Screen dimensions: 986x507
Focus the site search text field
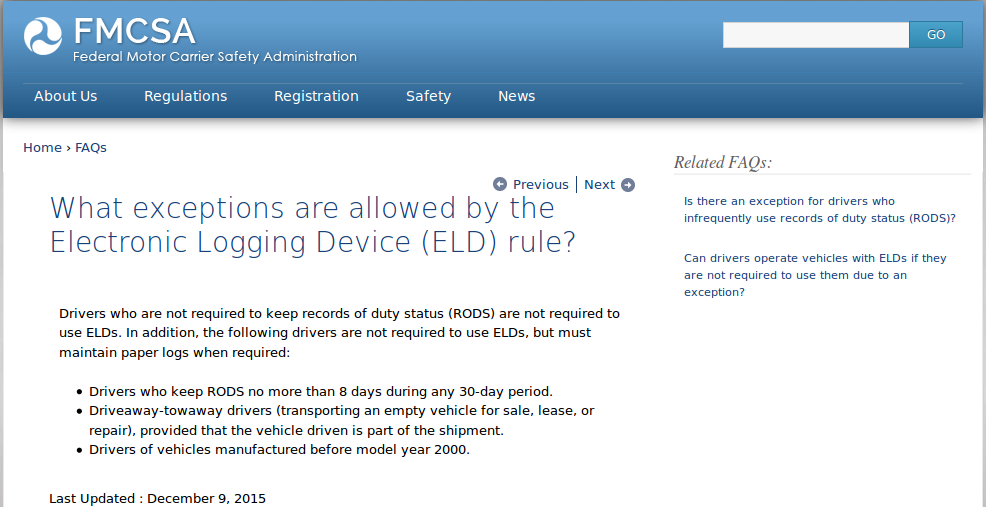(816, 35)
